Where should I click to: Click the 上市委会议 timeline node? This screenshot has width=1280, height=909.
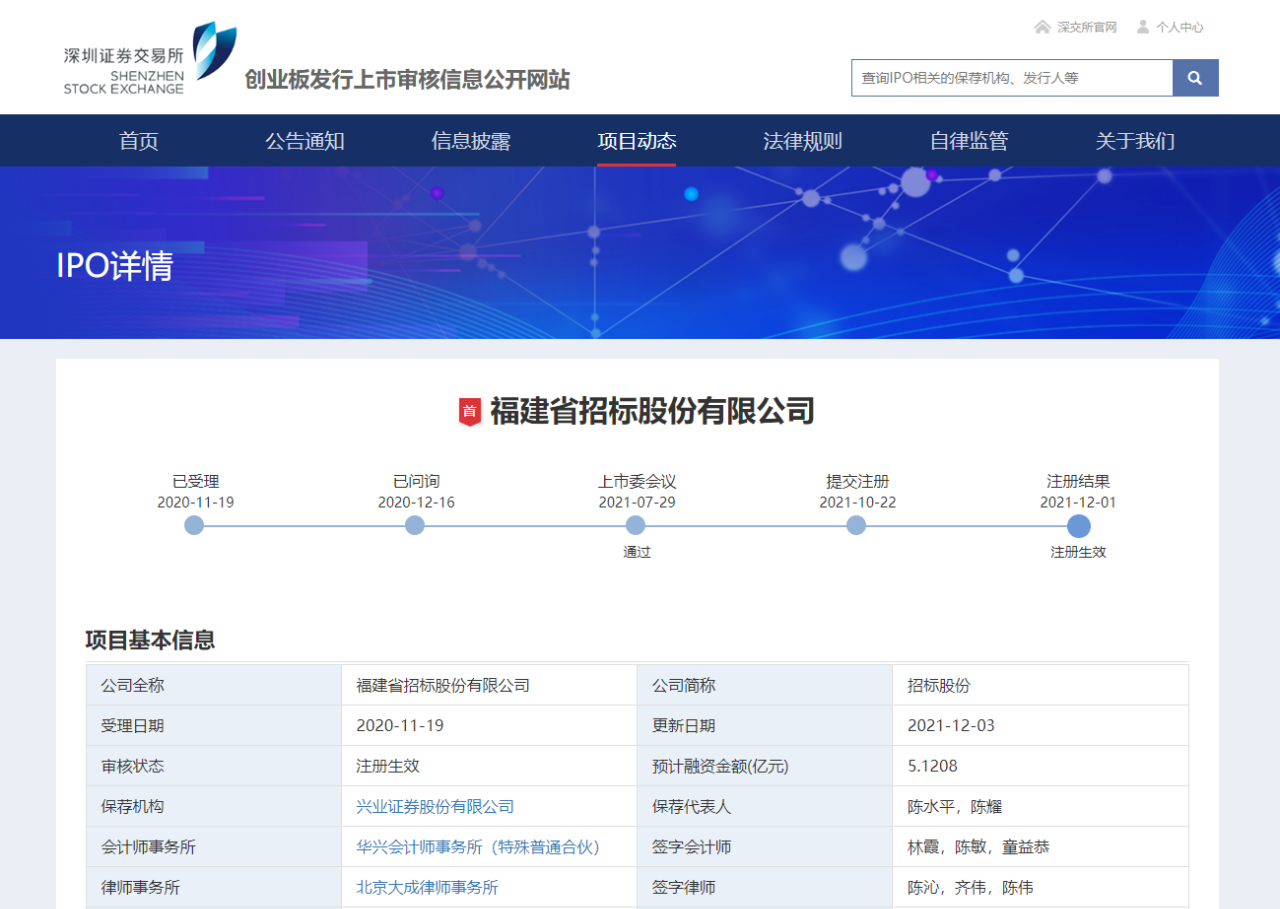point(636,525)
